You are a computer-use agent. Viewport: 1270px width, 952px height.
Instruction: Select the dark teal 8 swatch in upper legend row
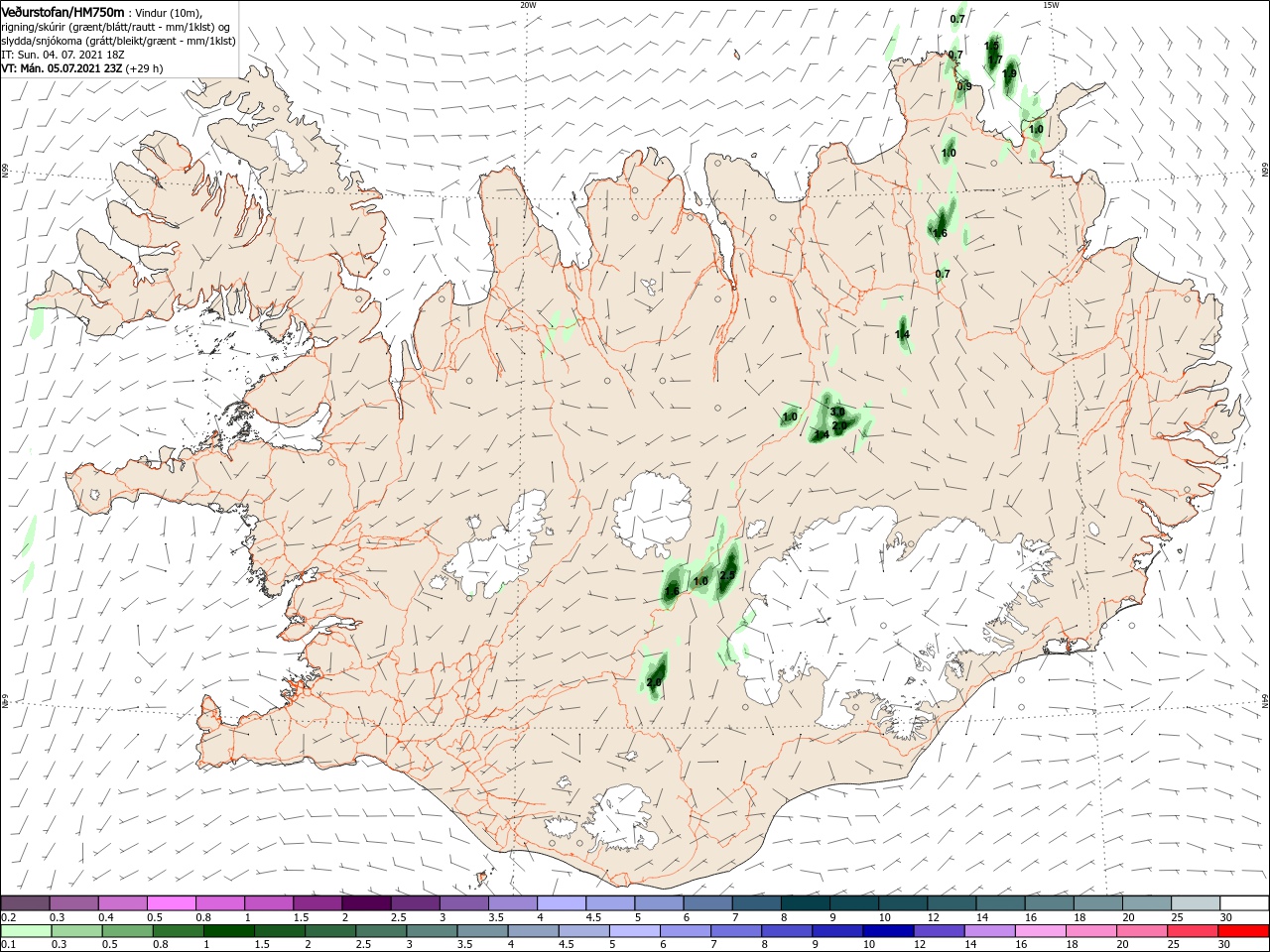805,903
